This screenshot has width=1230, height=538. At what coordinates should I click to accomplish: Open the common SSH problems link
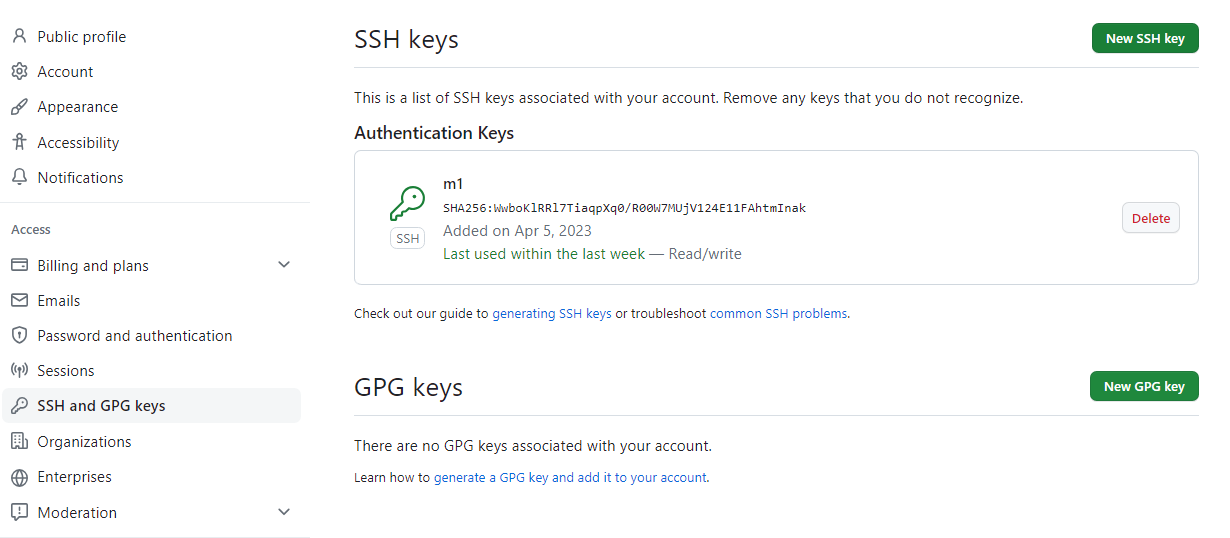(779, 313)
